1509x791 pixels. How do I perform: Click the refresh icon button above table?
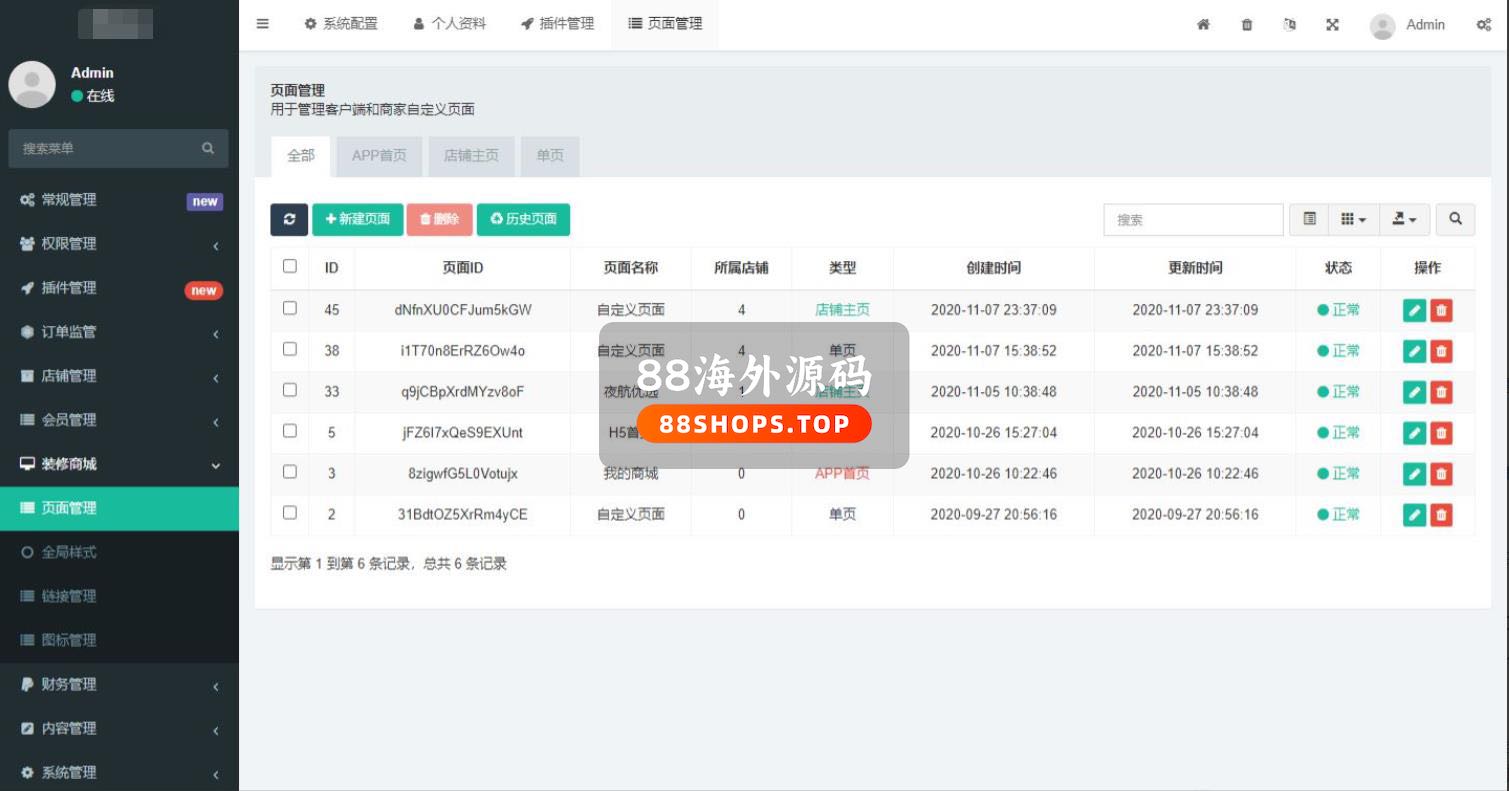289,220
